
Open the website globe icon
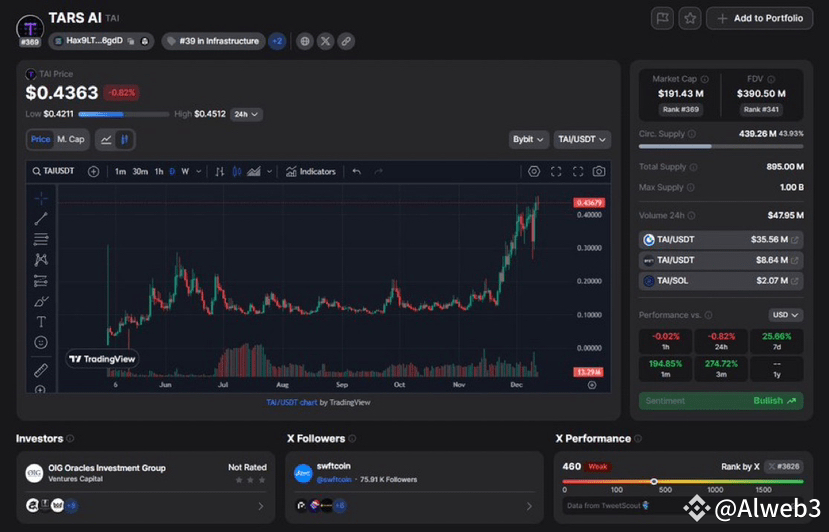click(305, 41)
